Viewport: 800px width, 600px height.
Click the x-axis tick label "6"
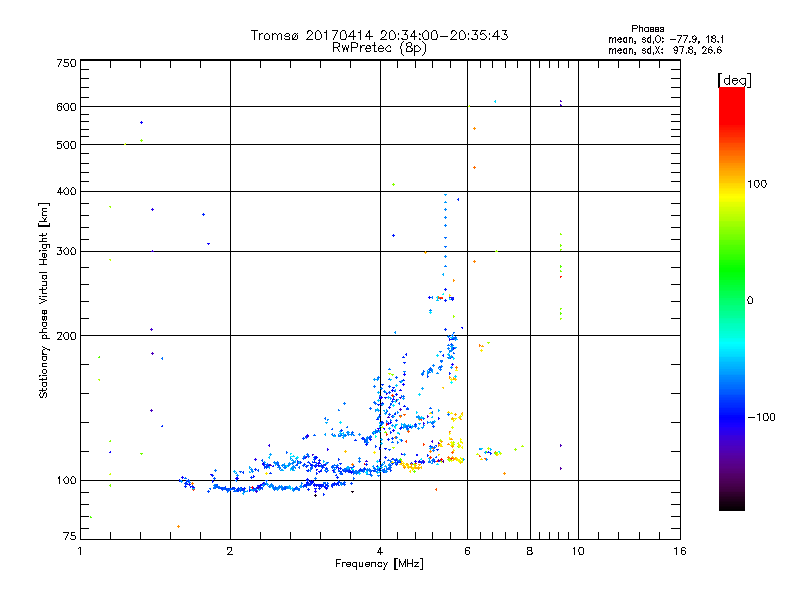(x=467, y=551)
